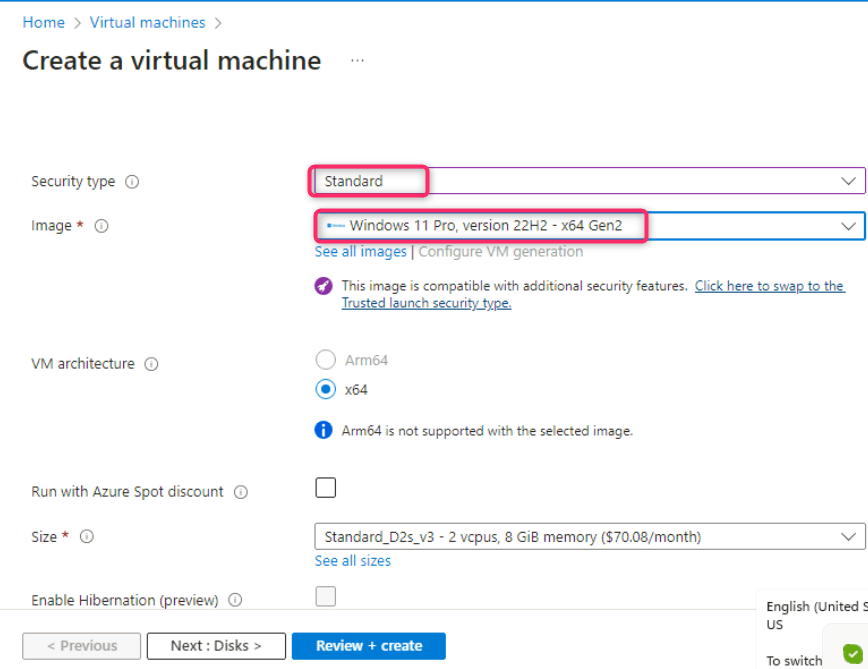Open the See all images link
This screenshot has width=868, height=669.
pyautogui.click(x=360, y=252)
